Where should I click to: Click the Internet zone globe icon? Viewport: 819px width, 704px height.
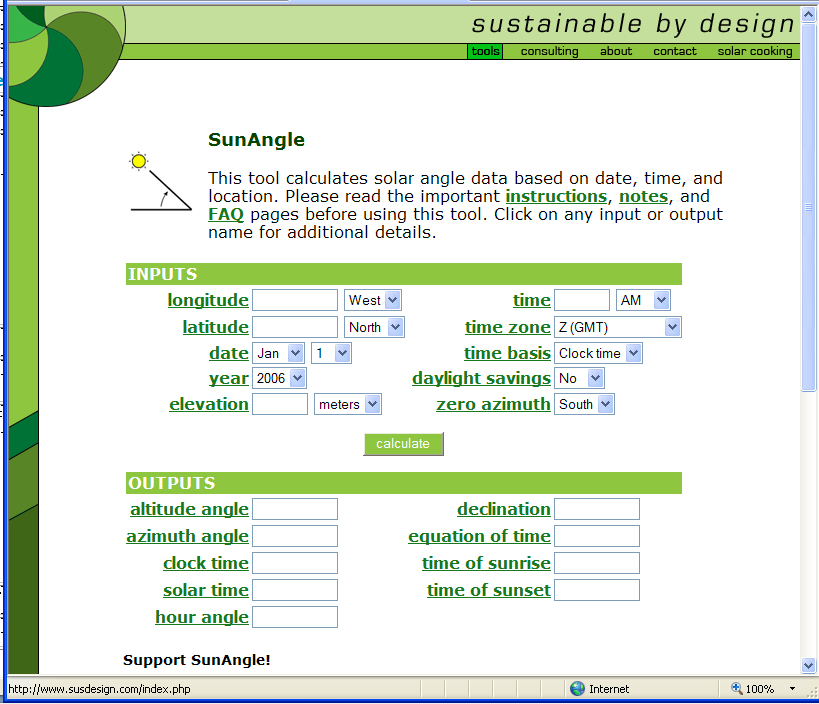(x=577, y=688)
